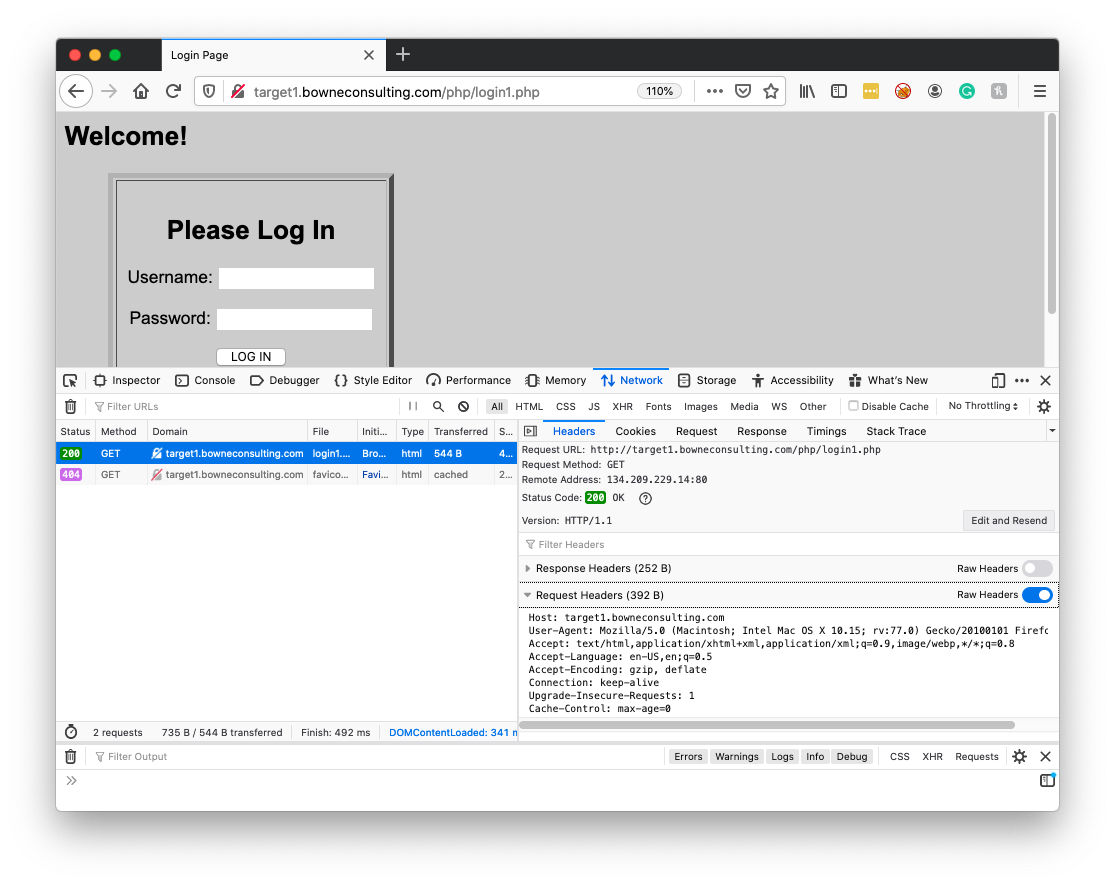Close the split console panel
The height and width of the screenshot is (885, 1115).
pos(1045,756)
